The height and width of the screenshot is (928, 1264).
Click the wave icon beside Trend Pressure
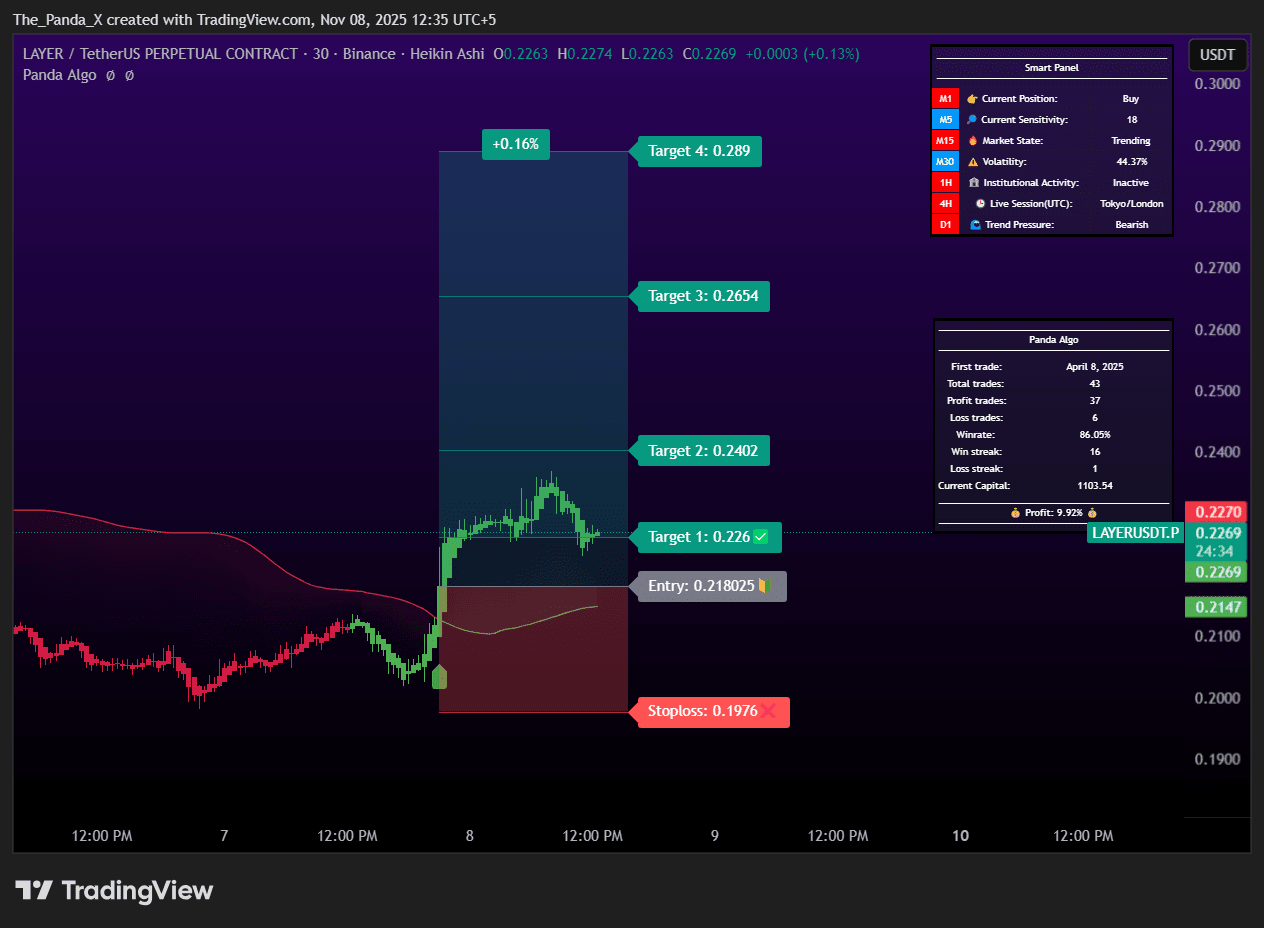tap(975, 225)
